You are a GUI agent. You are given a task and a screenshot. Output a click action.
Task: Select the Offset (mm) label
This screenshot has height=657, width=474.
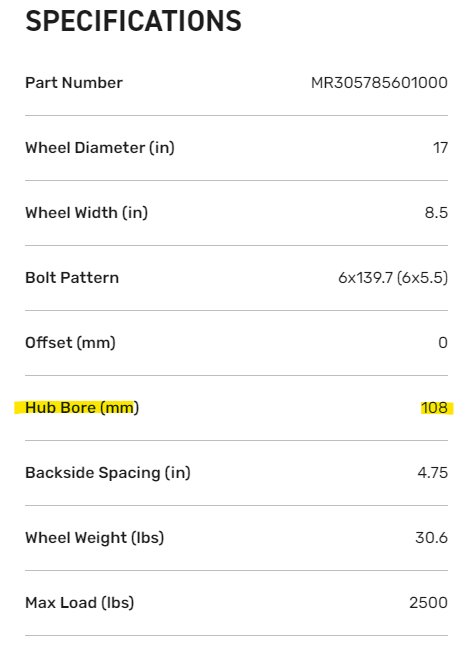click(x=70, y=343)
